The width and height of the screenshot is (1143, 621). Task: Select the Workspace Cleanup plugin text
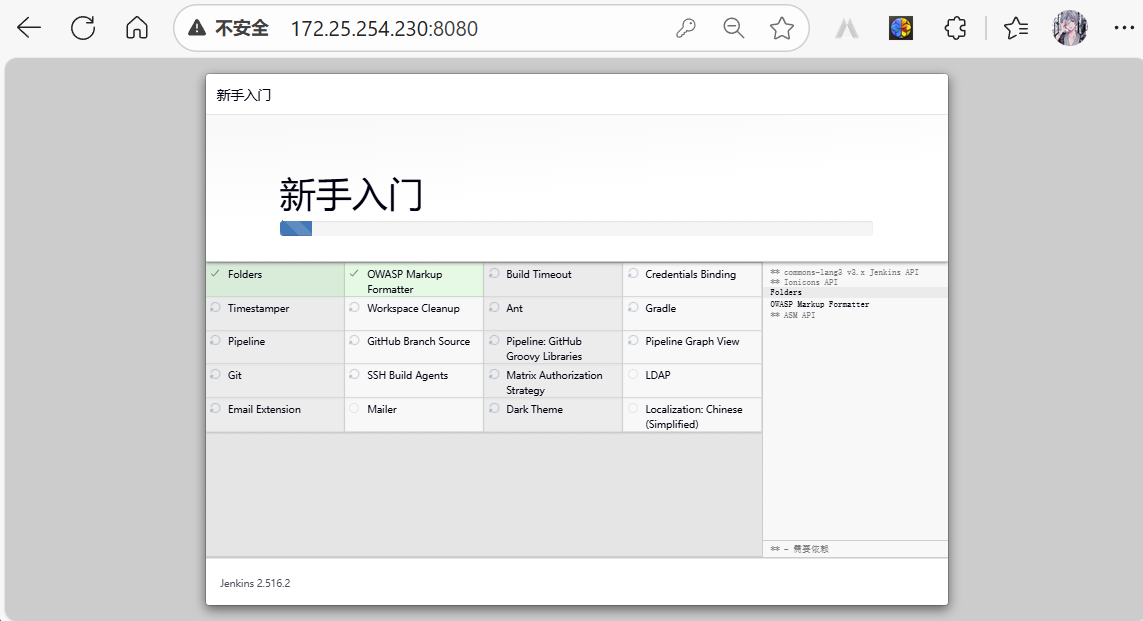(x=413, y=309)
